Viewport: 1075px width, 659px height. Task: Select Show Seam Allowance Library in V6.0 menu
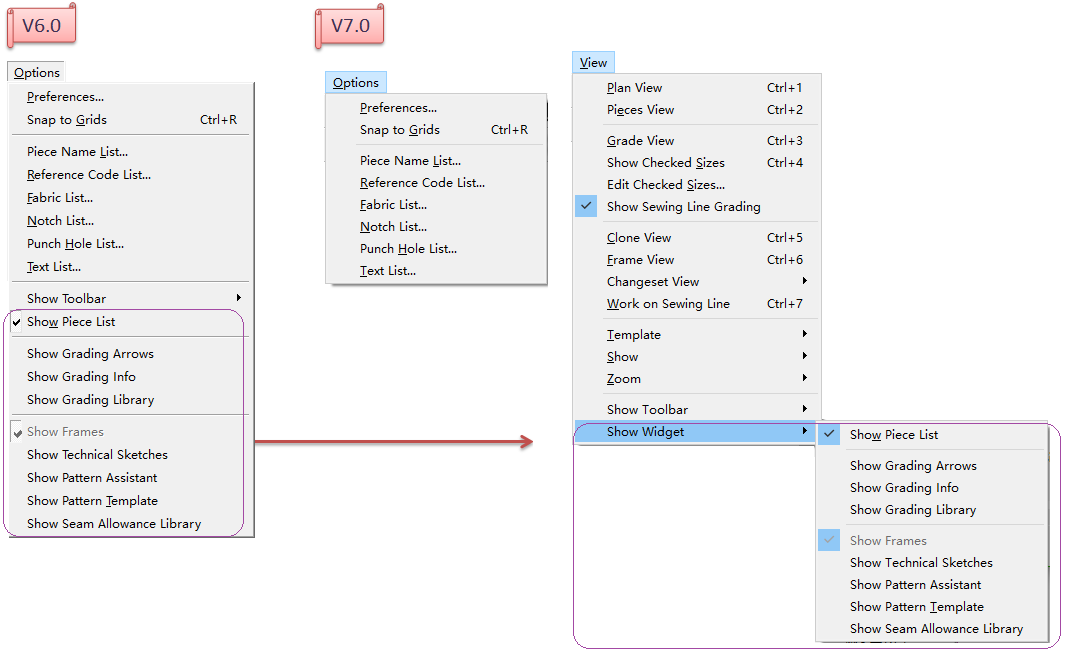(x=114, y=524)
